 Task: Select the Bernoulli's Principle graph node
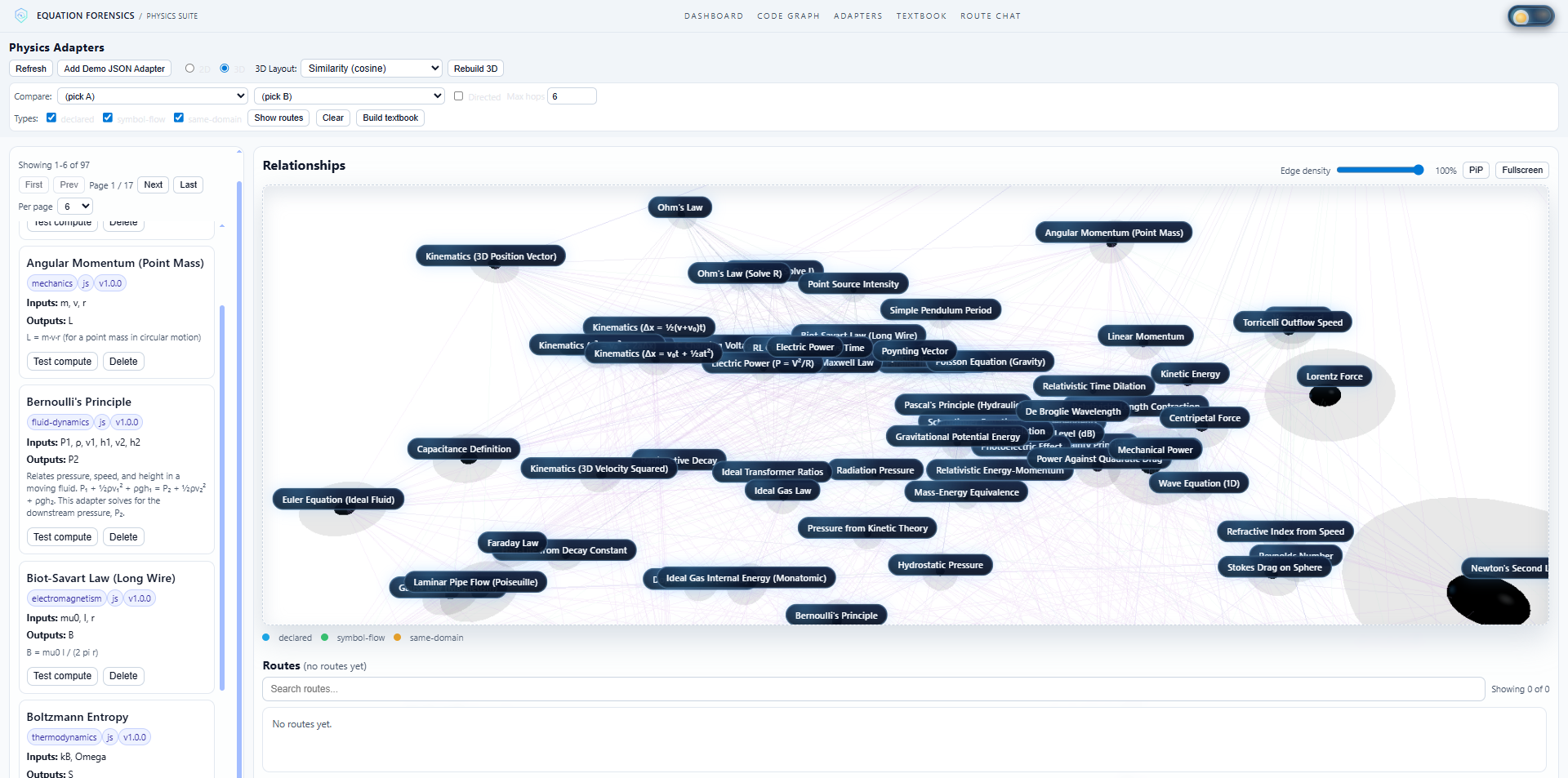click(x=836, y=616)
